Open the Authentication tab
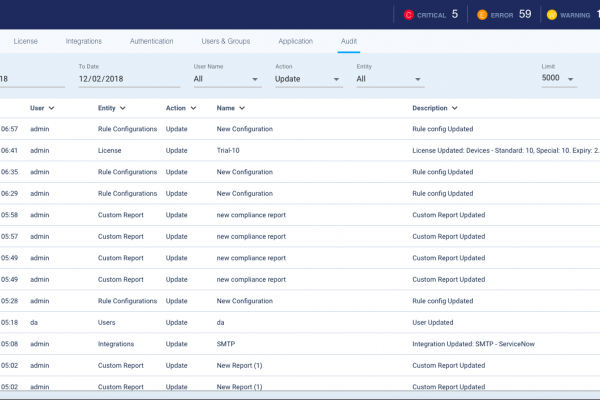The height and width of the screenshot is (400, 600). click(152, 41)
